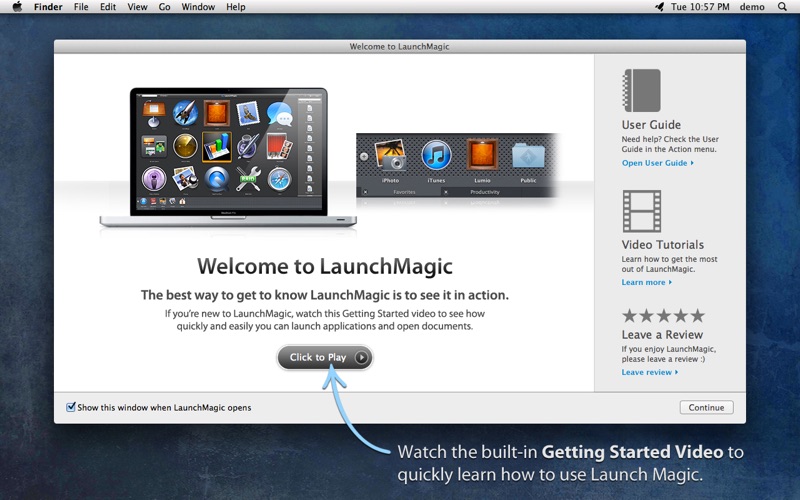Click the Video Tutorials heading
This screenshot has width=800, height=500.
pyautogui.click(x=662, y=244)
